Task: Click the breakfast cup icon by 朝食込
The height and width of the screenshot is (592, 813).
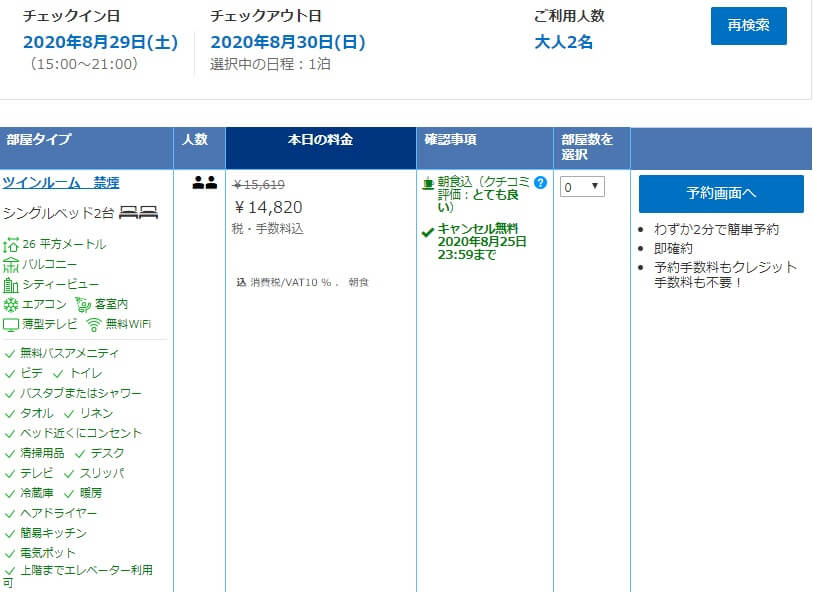Action: point(428,183)
